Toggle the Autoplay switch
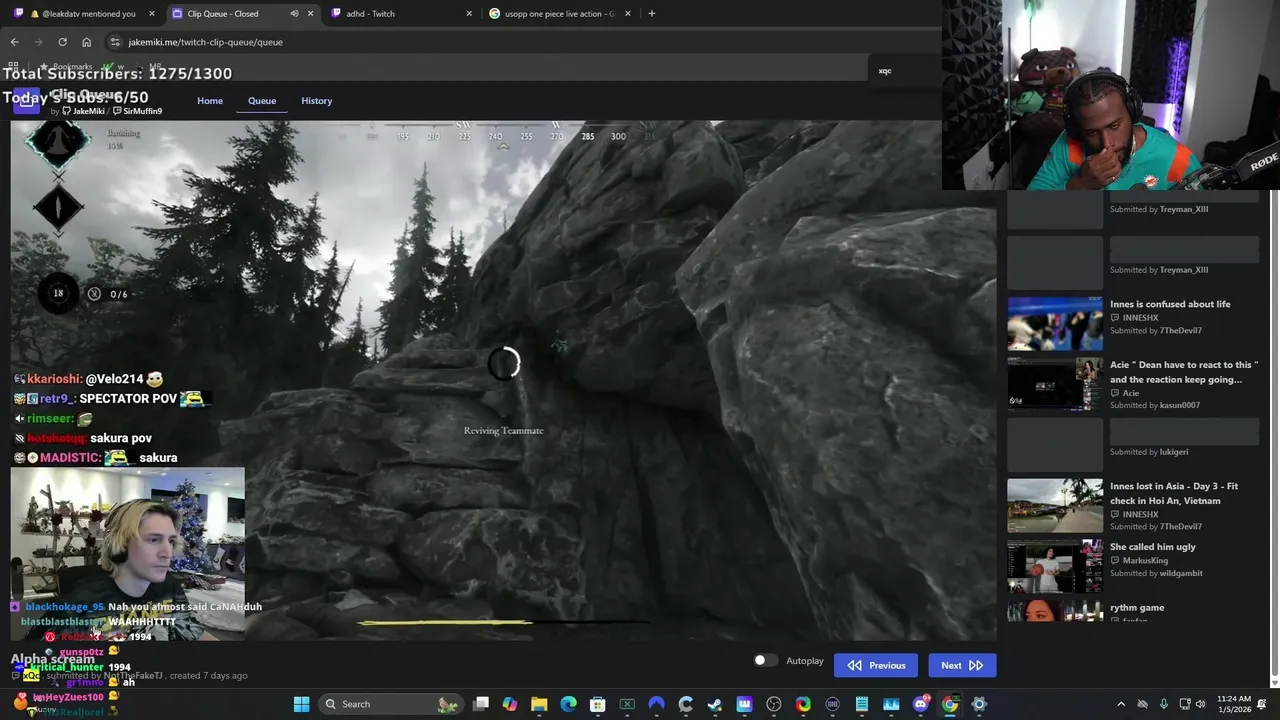The image size is (1280, 720). pyautogui.click(x=765, y=660)
